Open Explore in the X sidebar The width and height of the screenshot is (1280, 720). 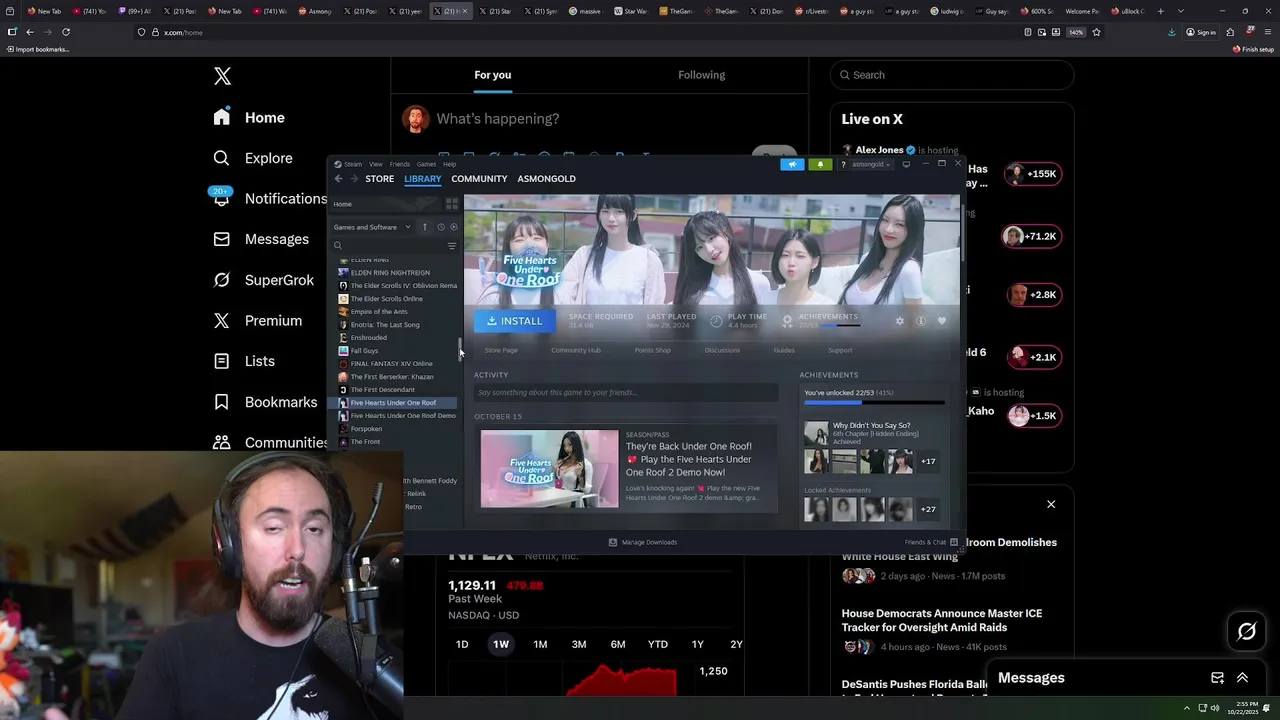[x=253, y=158]
